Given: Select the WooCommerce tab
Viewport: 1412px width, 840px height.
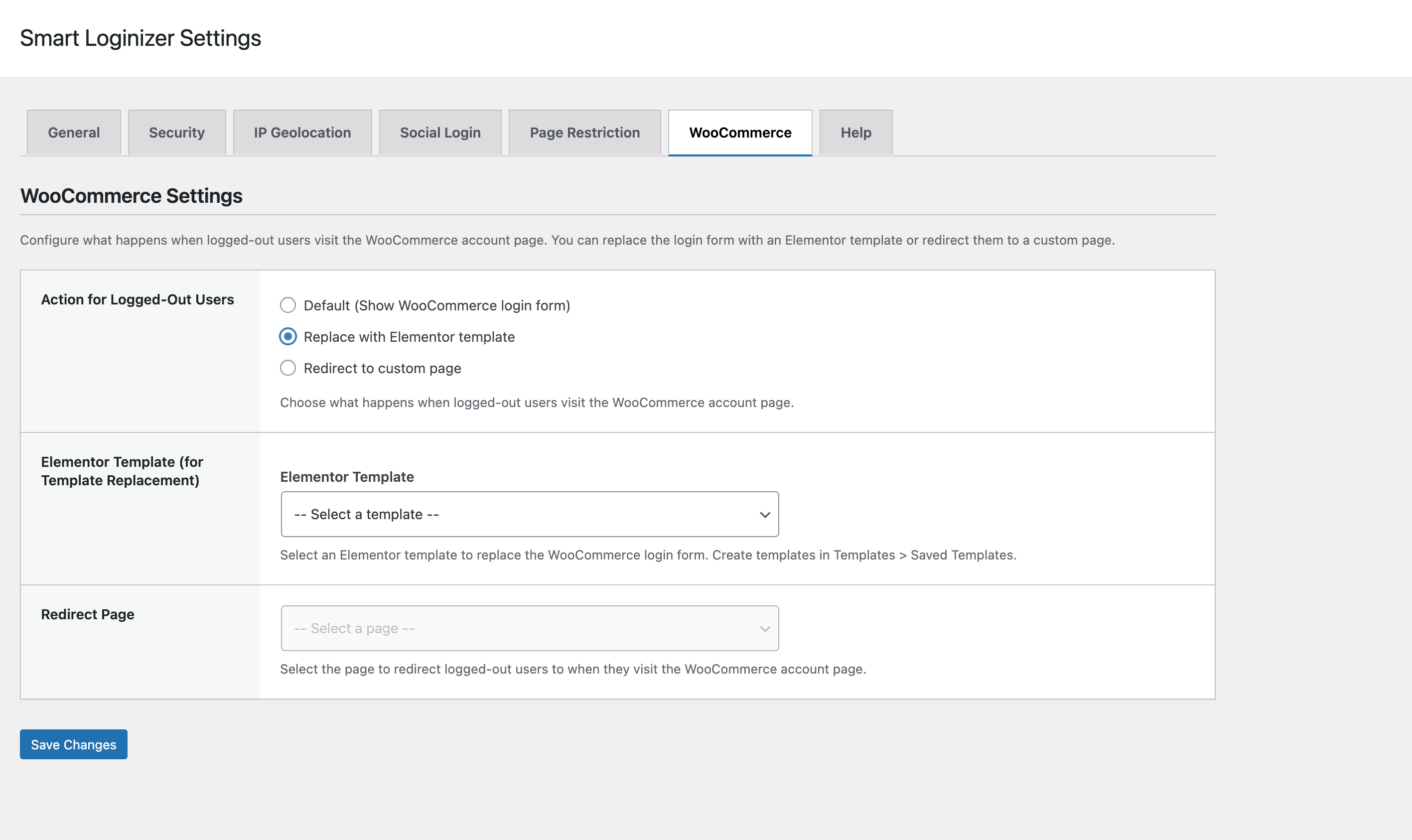Looking at the screenshot, I should tap(740, 133).
